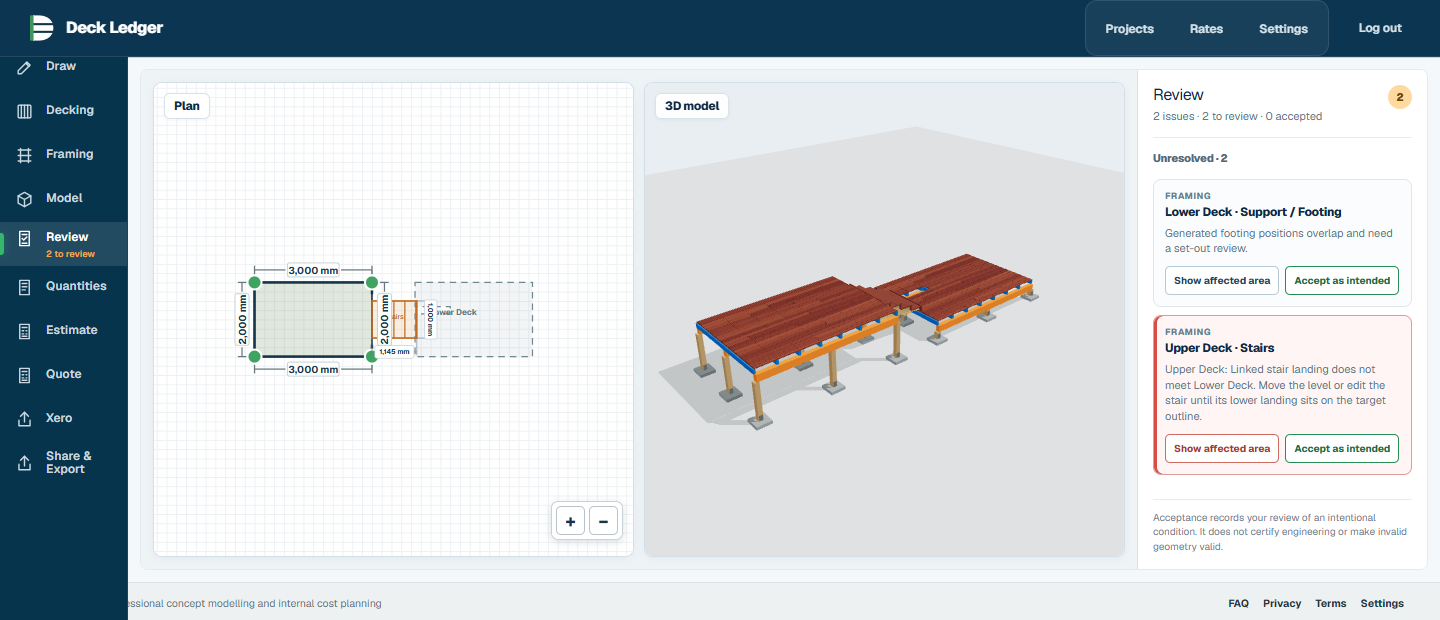
Task: Click the left 2,000 mm dimension label
Action: 241,319
